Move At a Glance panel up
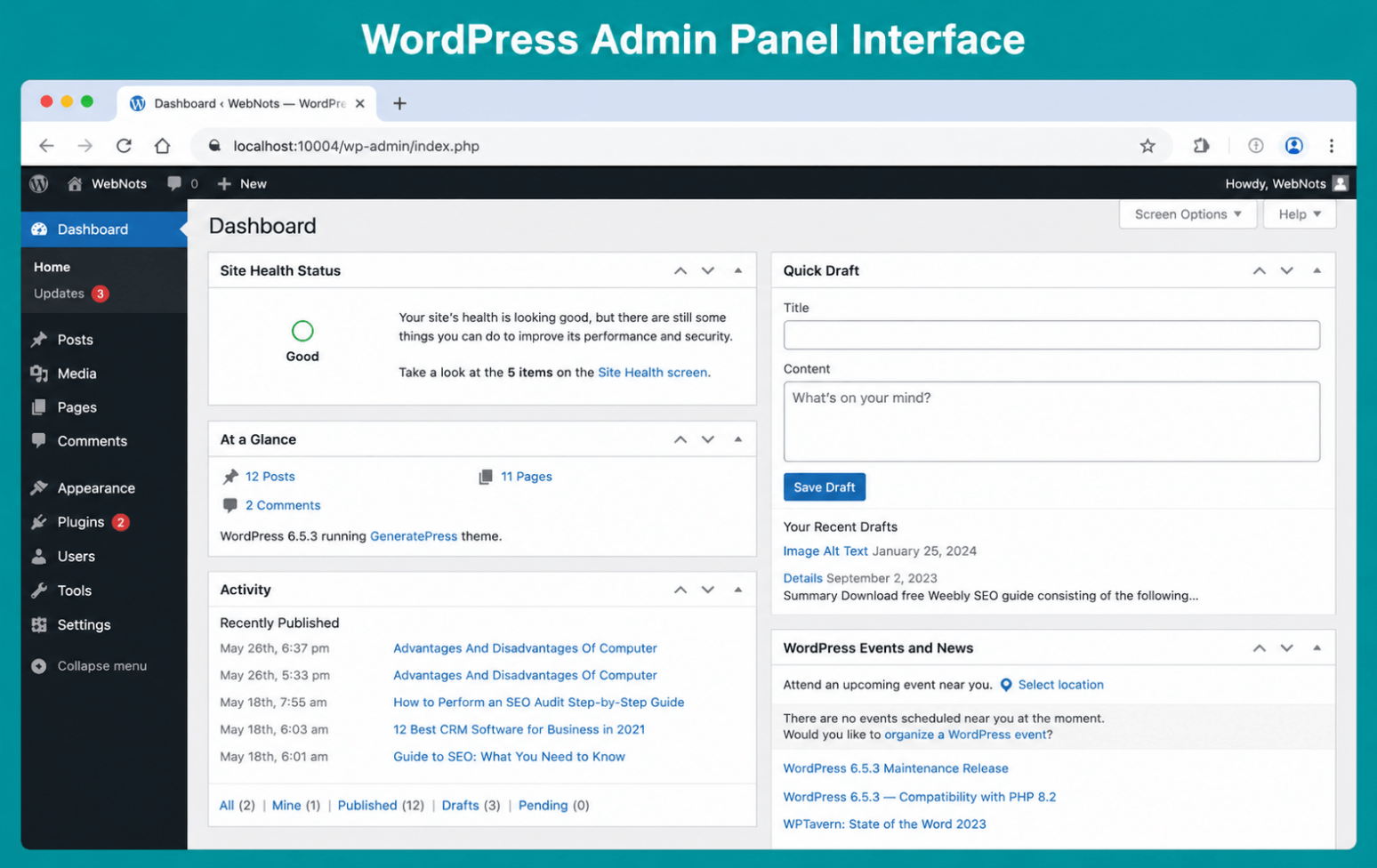This screenshot has width=1377, height=868. [680, 439]
